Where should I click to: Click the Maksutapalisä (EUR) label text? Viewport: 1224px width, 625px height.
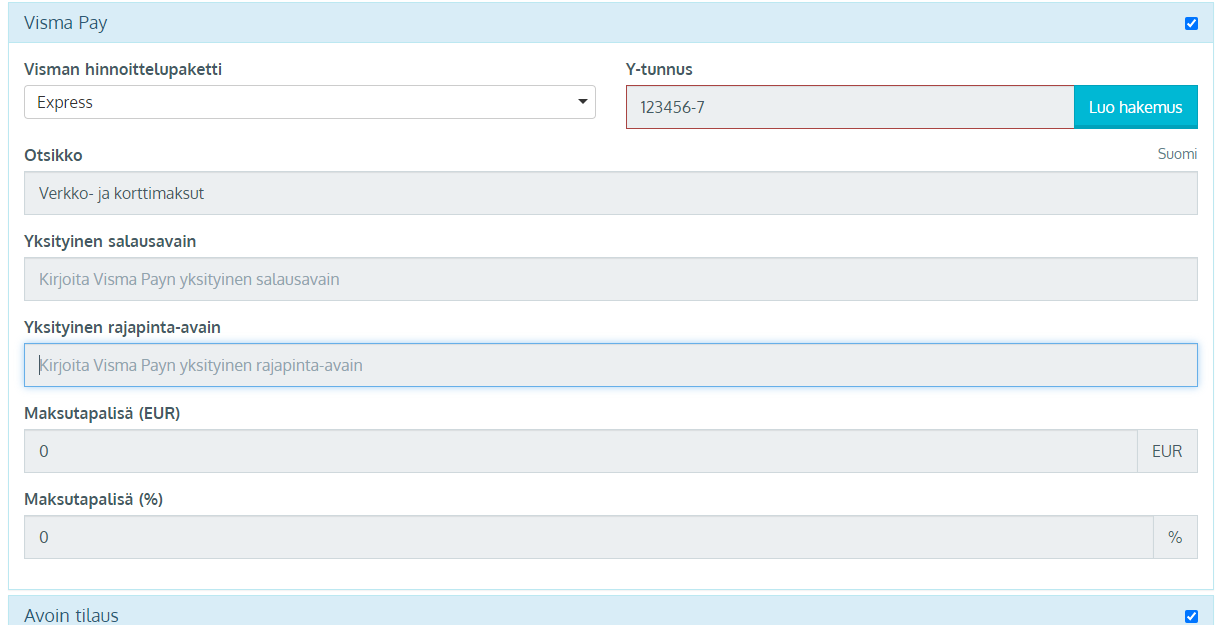[102, 414]
